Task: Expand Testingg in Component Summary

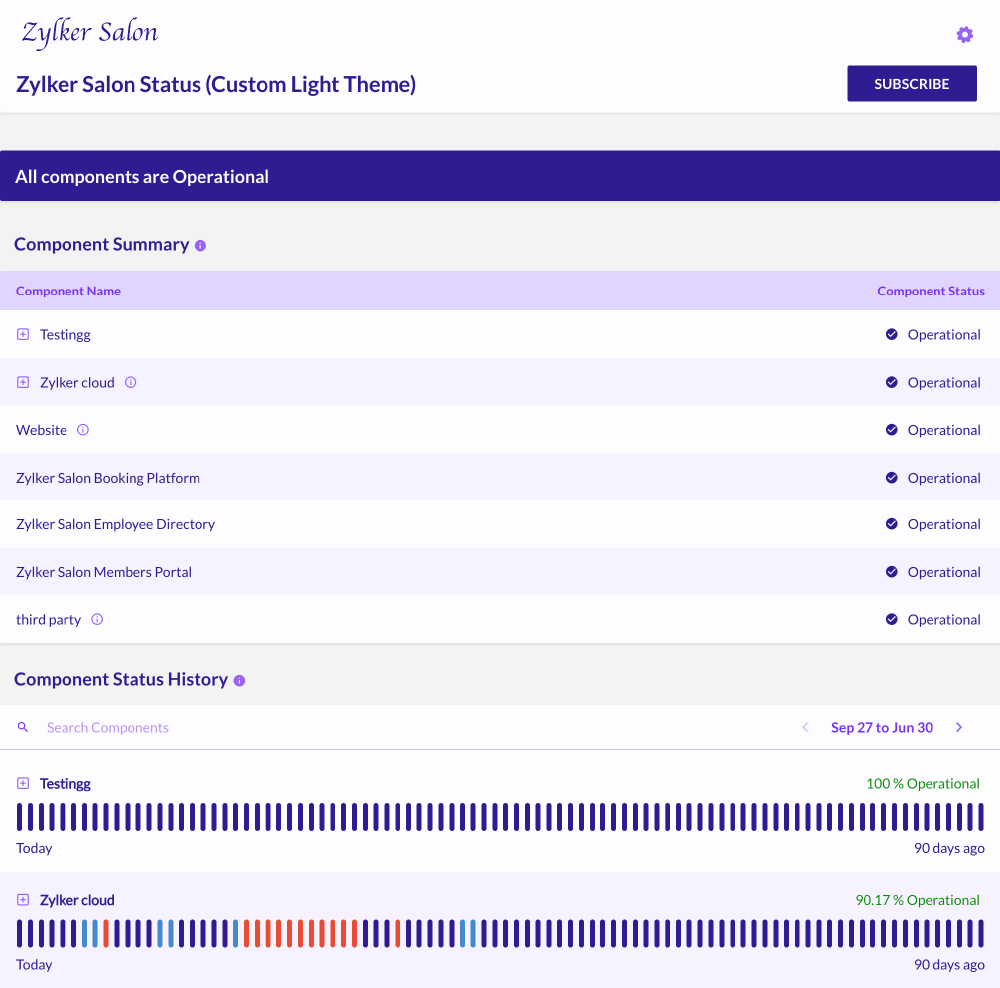Action: coord(23,334)
